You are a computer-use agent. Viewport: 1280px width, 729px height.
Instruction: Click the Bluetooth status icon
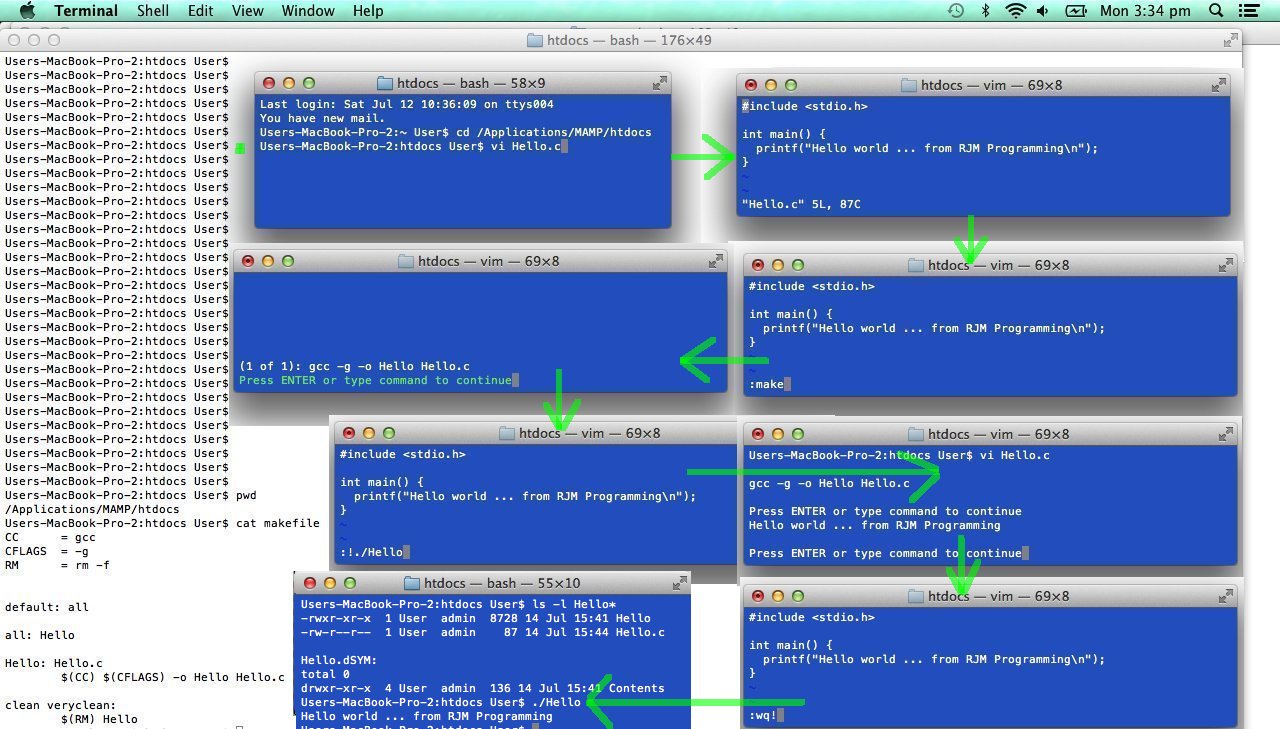[985, 11]
